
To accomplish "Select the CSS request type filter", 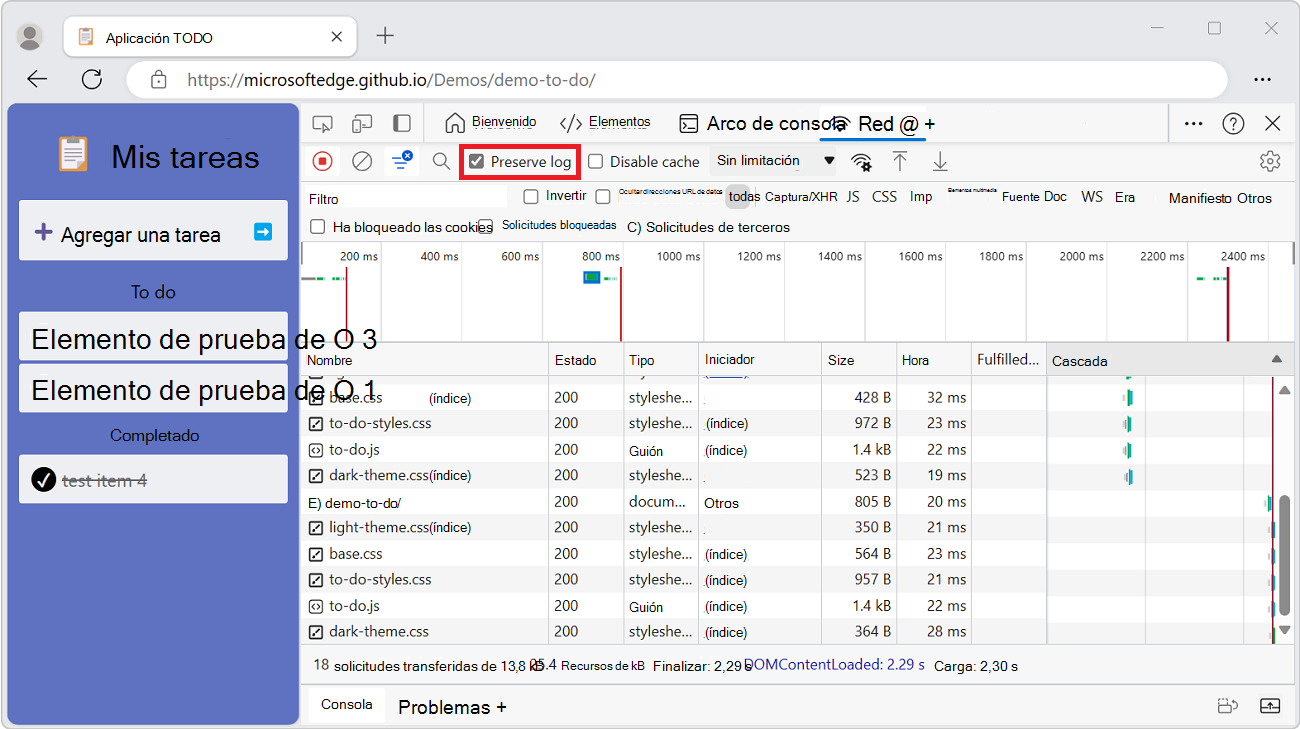I will (x=884, y=197).
